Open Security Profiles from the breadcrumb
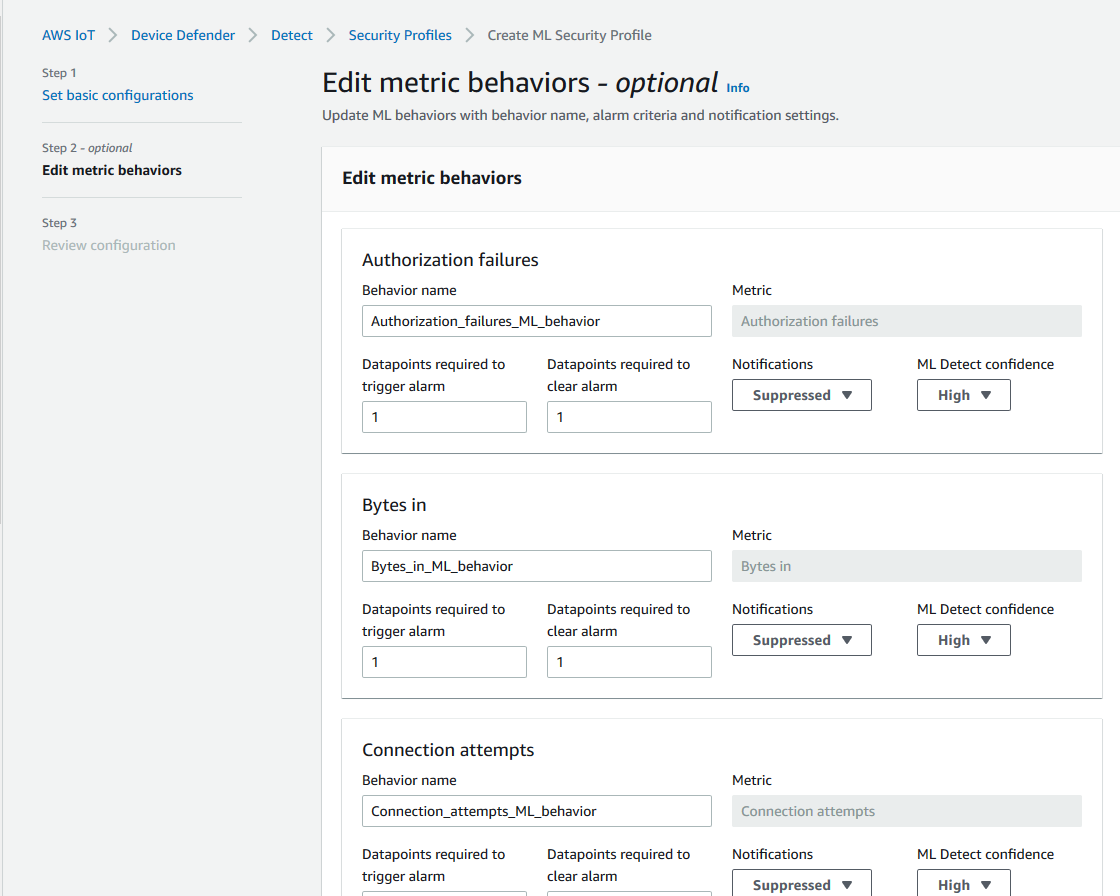 click(400, 34)
